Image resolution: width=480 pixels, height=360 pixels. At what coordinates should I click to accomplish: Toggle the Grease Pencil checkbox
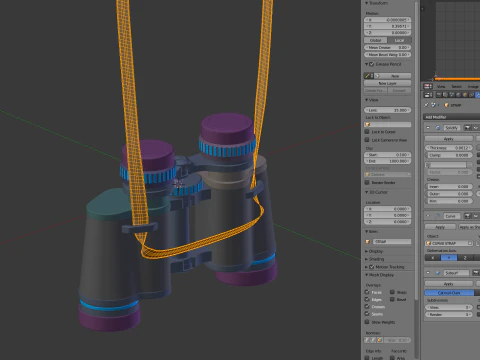coord(372,64)
